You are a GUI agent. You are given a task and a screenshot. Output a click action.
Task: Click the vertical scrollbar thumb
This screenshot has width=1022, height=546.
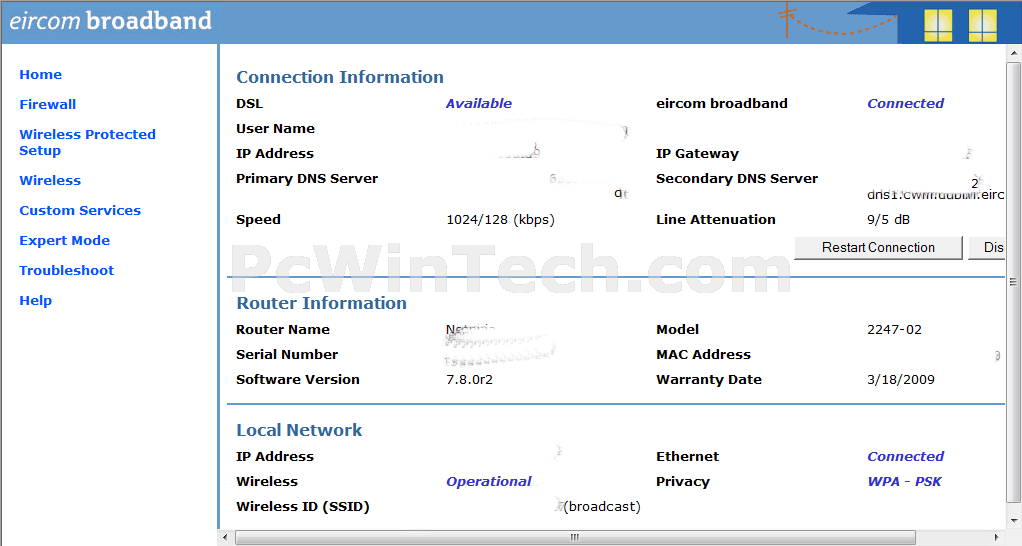pyautogui.click(x=1013, y=283)
